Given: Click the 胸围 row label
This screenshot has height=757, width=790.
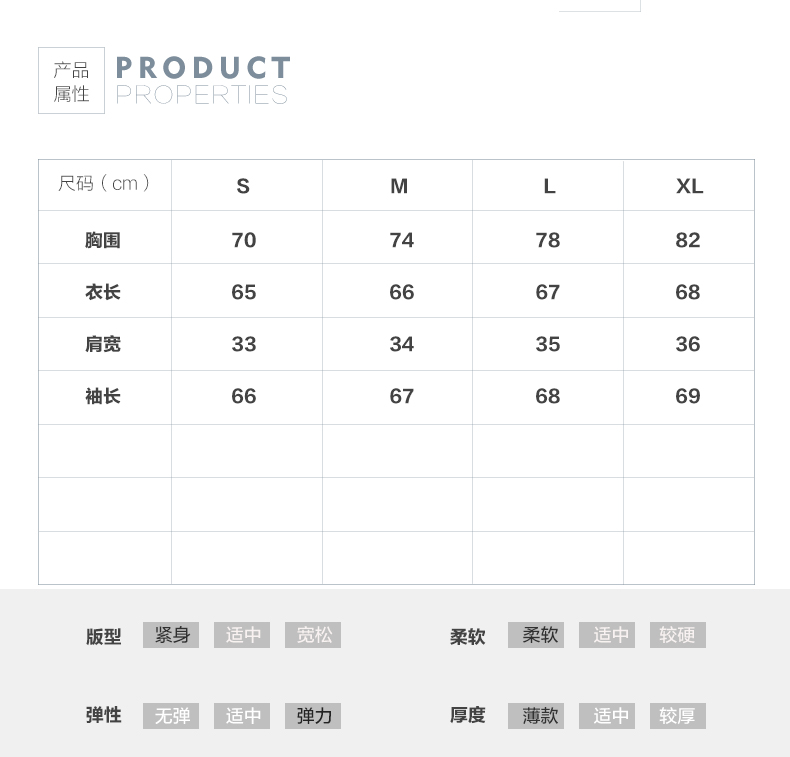Looking at the screenshot, I should [103, 240].
